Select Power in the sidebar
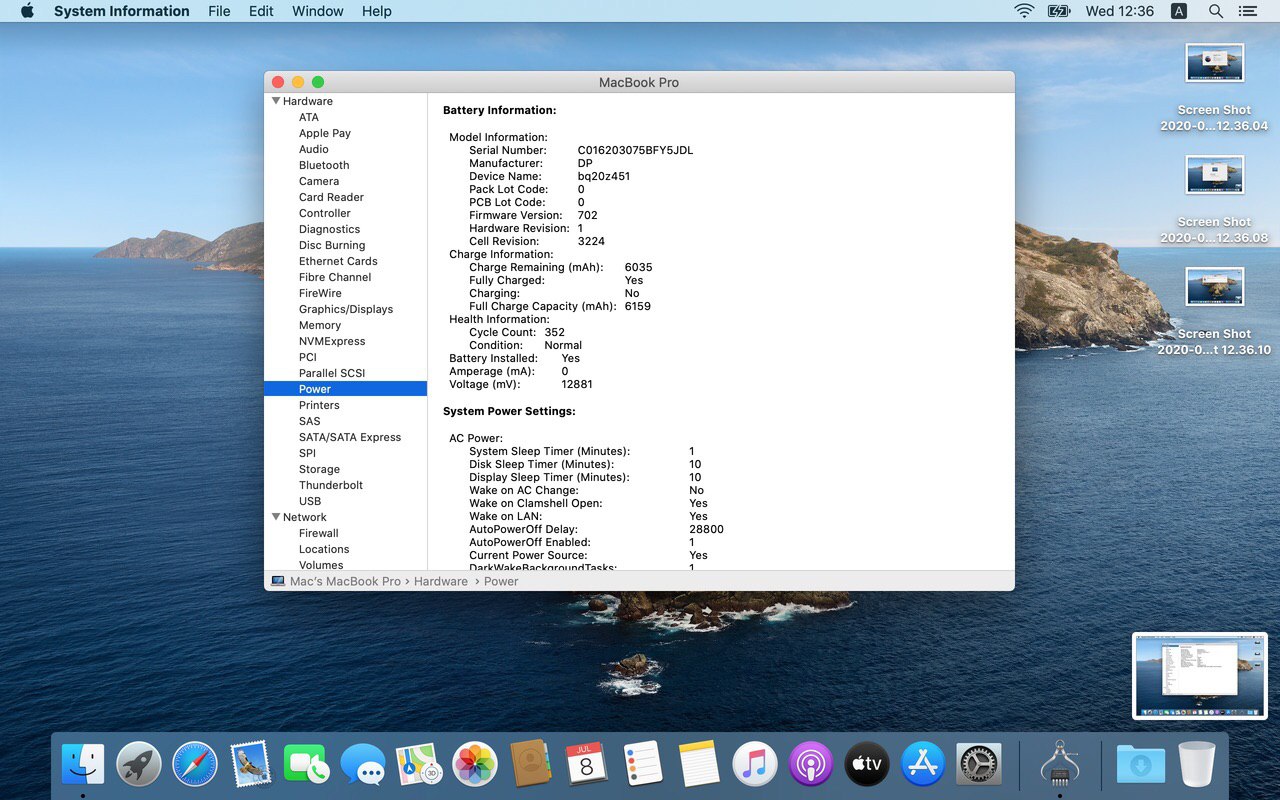This screenshot has height=800, width=1280. 345,389
